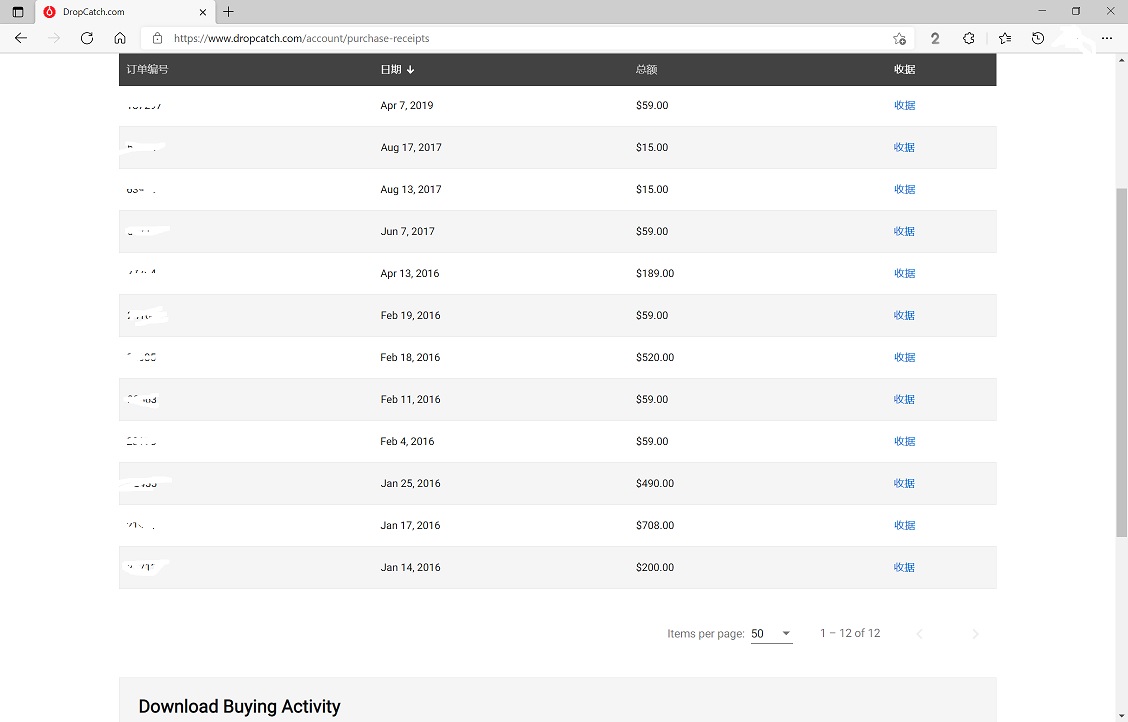Open receipt link for Jan 14, 2016 order
Image resolution: width=1128 pixels, height=722 pixels.
click(x=904, y=567)
